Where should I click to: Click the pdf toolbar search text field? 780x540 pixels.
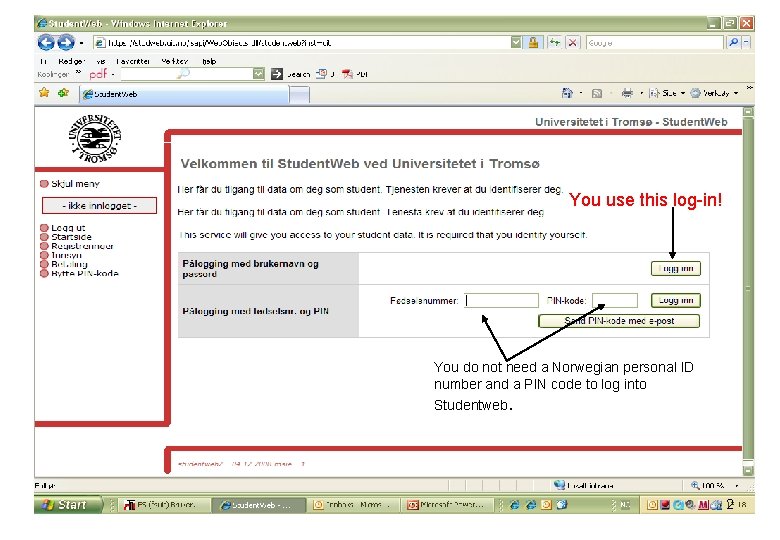(x=187, y=74)
